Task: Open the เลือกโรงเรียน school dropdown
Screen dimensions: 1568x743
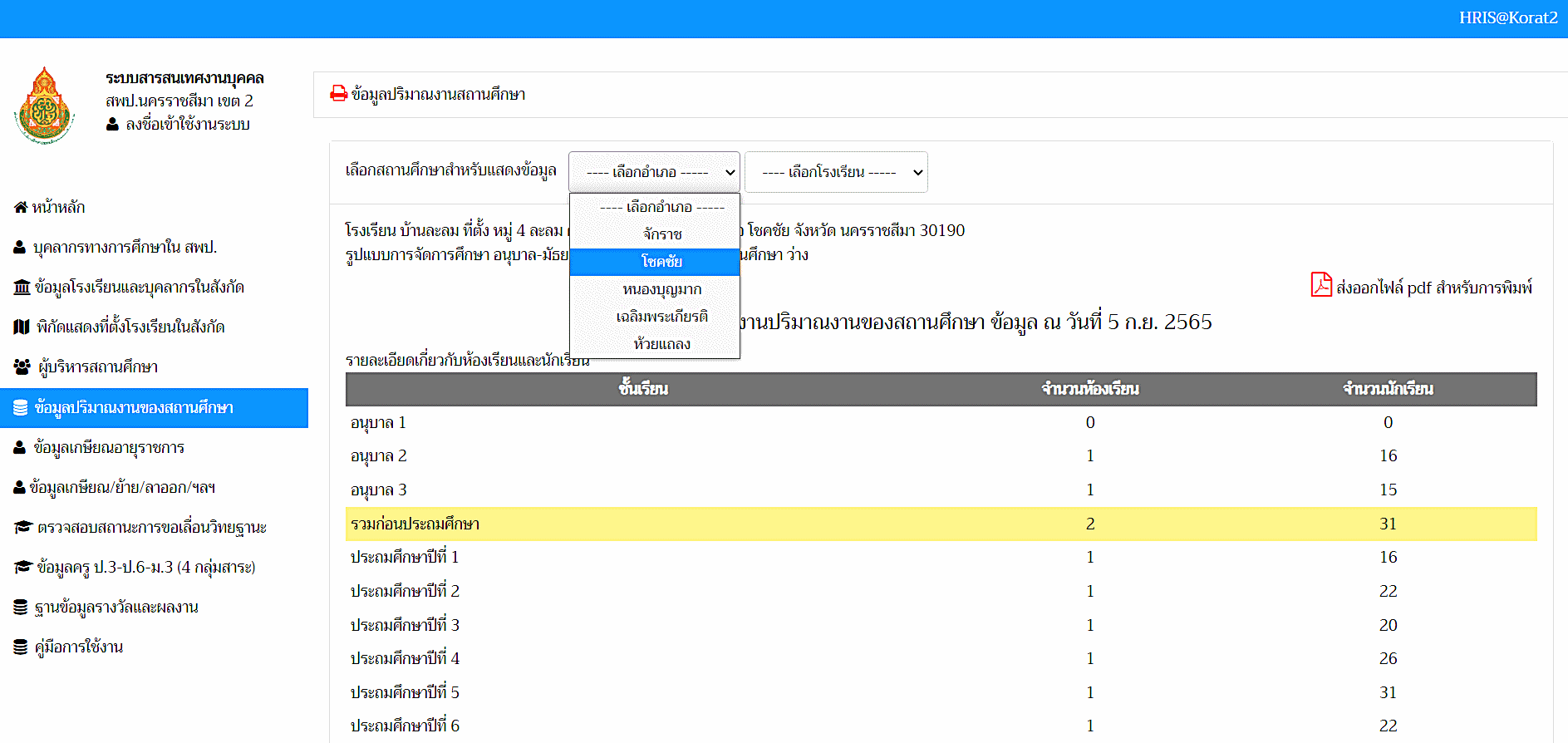Action: click(x=835, y=172)
